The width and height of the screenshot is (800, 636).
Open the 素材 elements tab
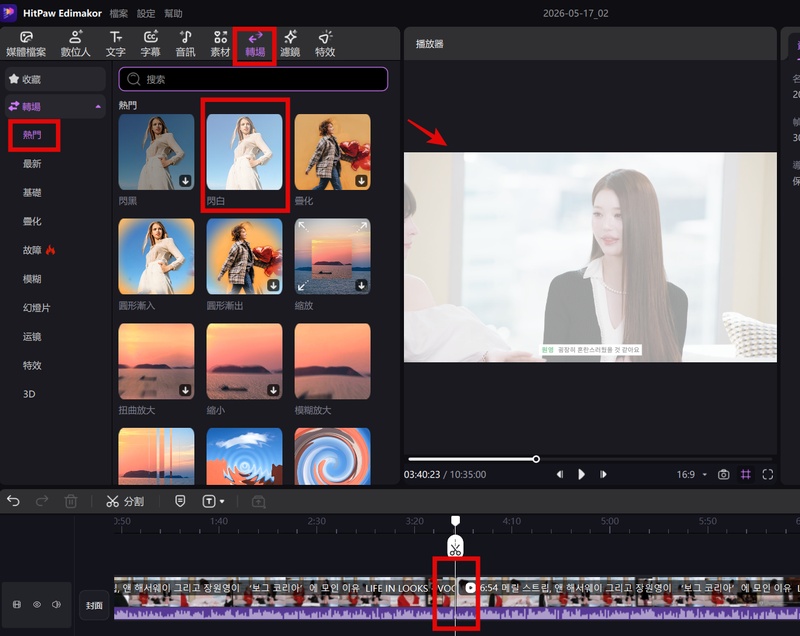tap(220, 44)
